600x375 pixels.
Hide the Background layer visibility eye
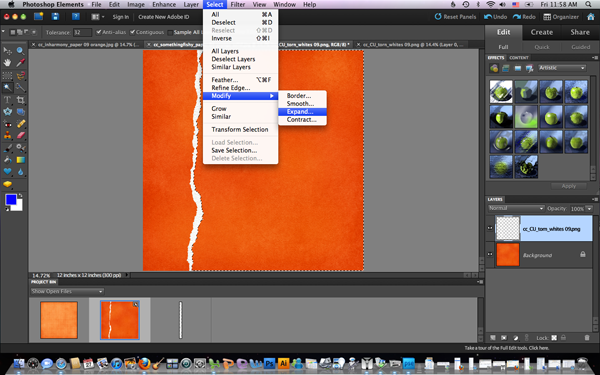coord(490,254)
